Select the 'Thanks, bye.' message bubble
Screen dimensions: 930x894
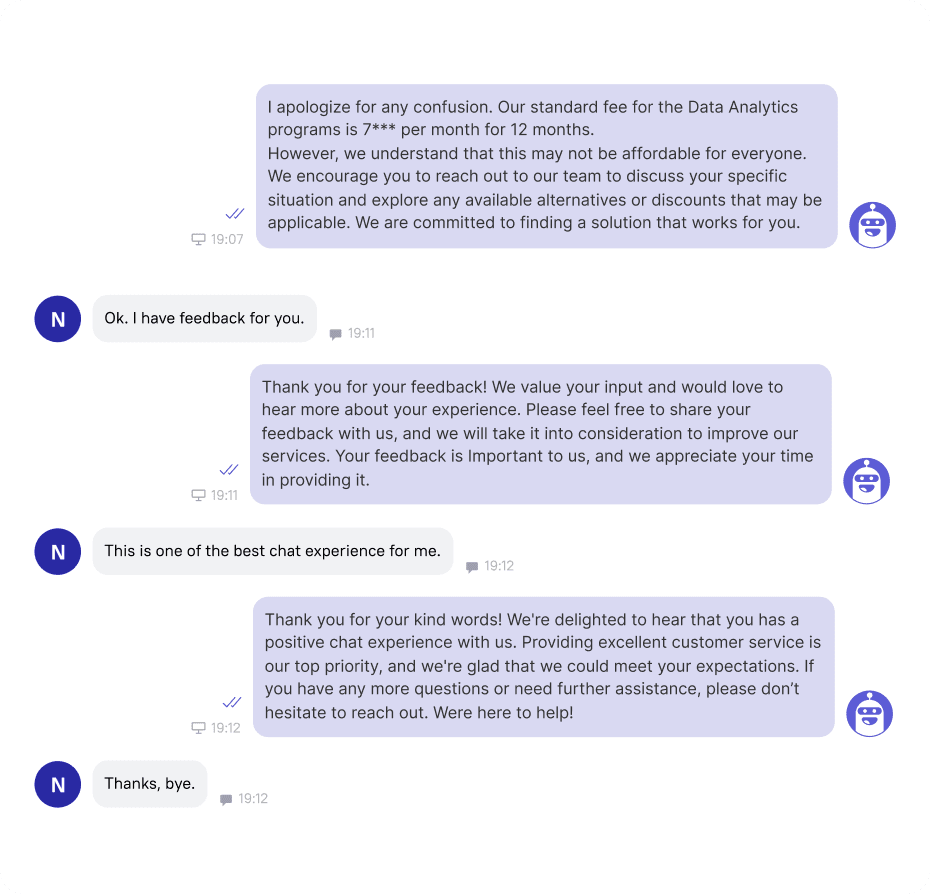click(150, 784)
